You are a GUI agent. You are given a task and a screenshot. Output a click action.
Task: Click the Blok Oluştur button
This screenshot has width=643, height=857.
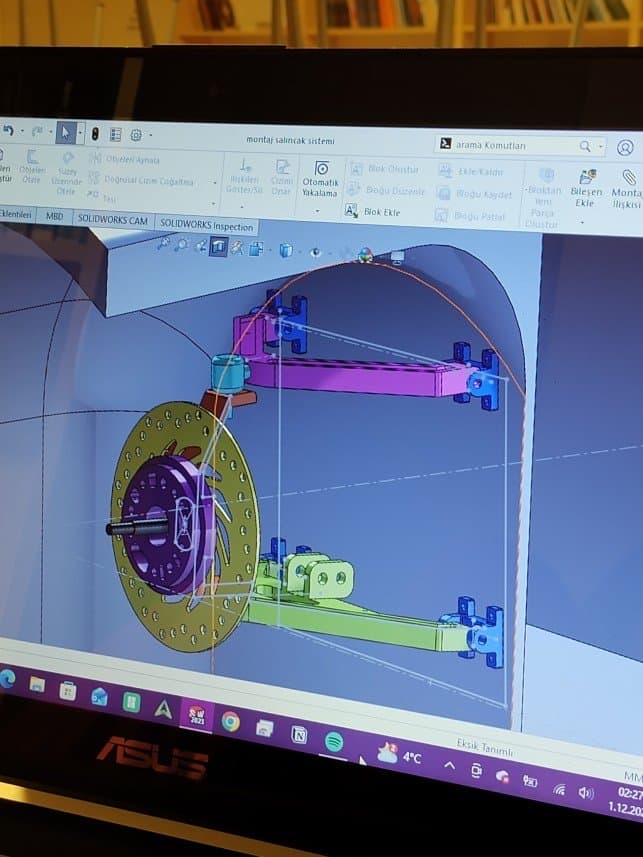(385, 169)
